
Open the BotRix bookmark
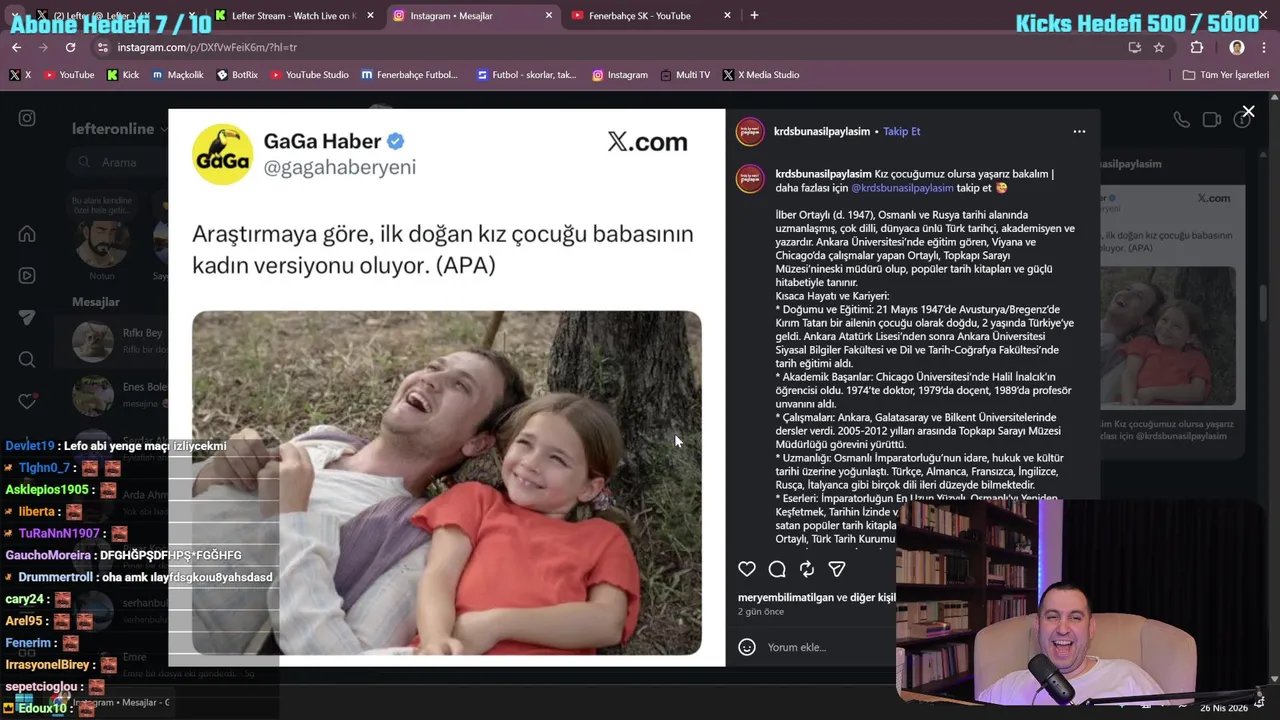tap(237, 75)
